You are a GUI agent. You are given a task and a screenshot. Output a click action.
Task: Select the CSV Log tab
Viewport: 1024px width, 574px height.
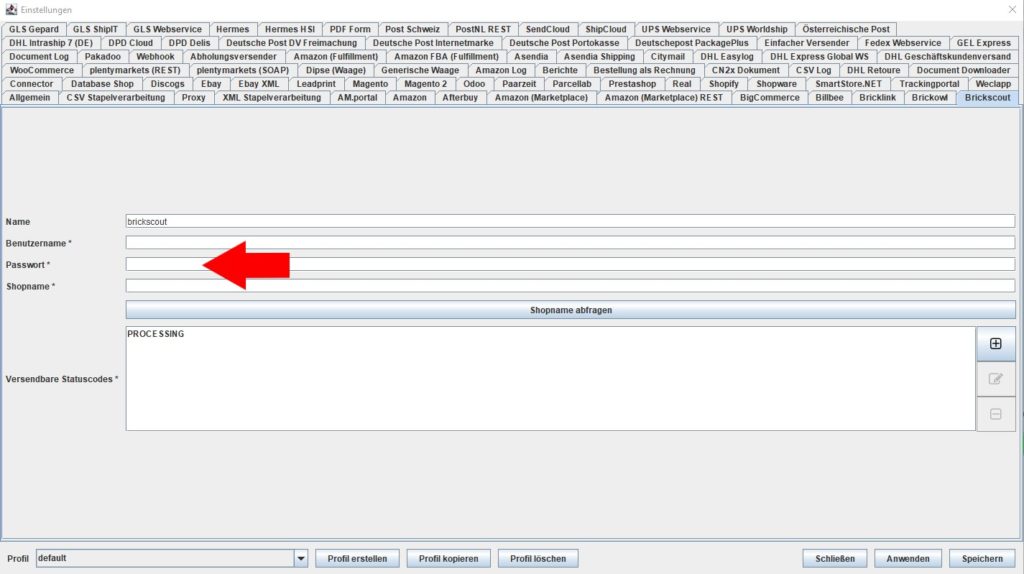click(x=813, y=70)
